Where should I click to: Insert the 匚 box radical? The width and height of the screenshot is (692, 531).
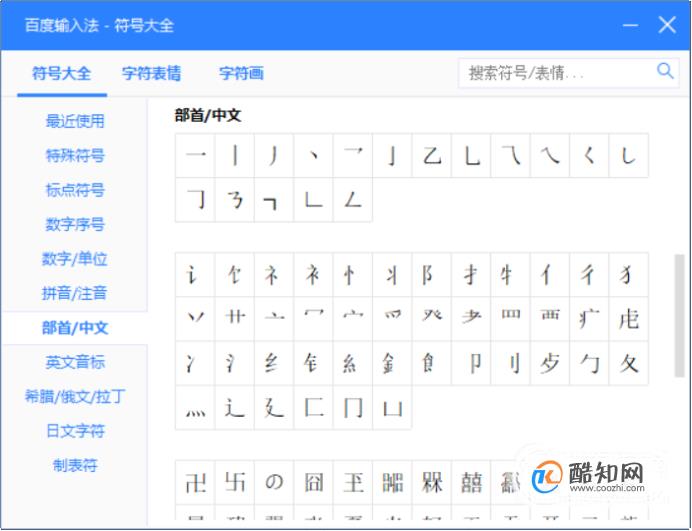(313, 407)
